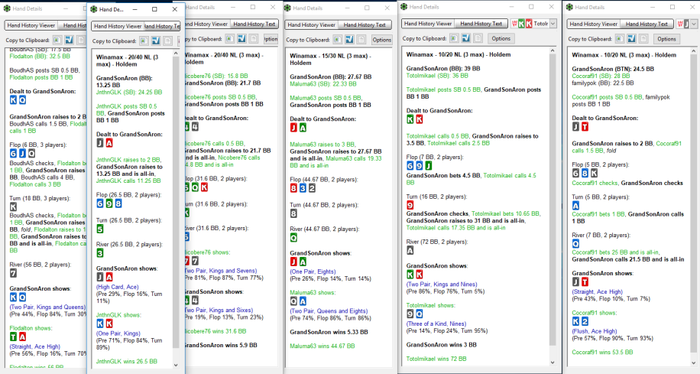700x374 pixels.
Task: Click Options button in Maluma63 window
Action: pos(382,40)
